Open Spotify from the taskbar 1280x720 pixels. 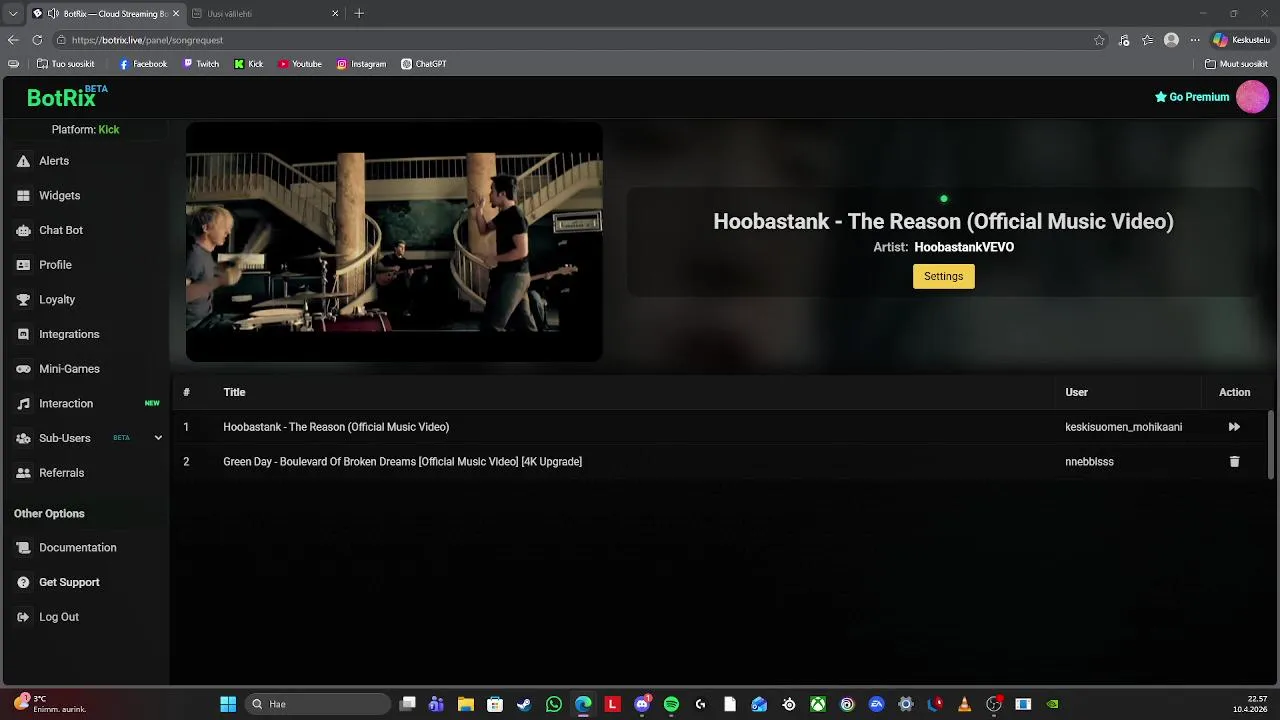pyautogui.click(x=671, y=704)
